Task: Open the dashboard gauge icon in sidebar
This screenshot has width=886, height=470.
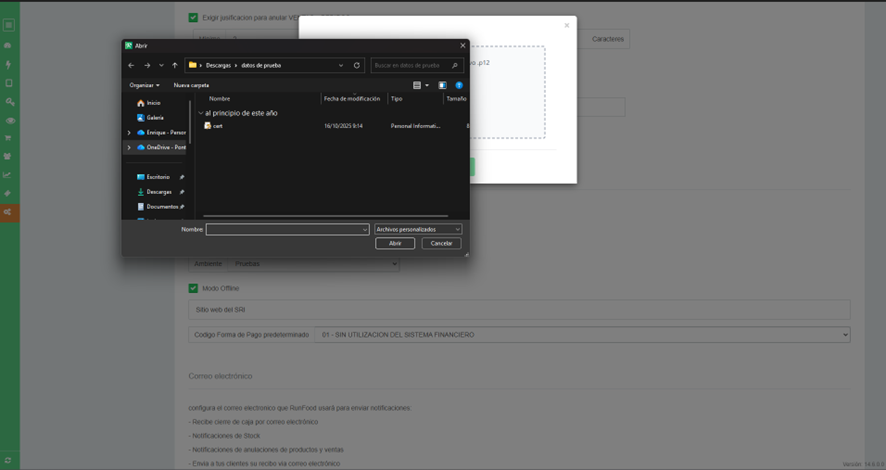Action: 8,45
